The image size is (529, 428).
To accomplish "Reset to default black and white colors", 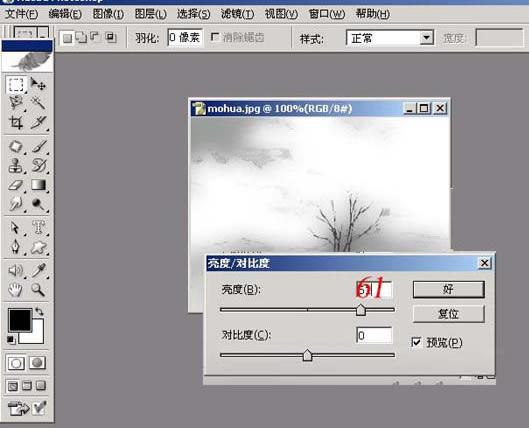I will [11, 340].
